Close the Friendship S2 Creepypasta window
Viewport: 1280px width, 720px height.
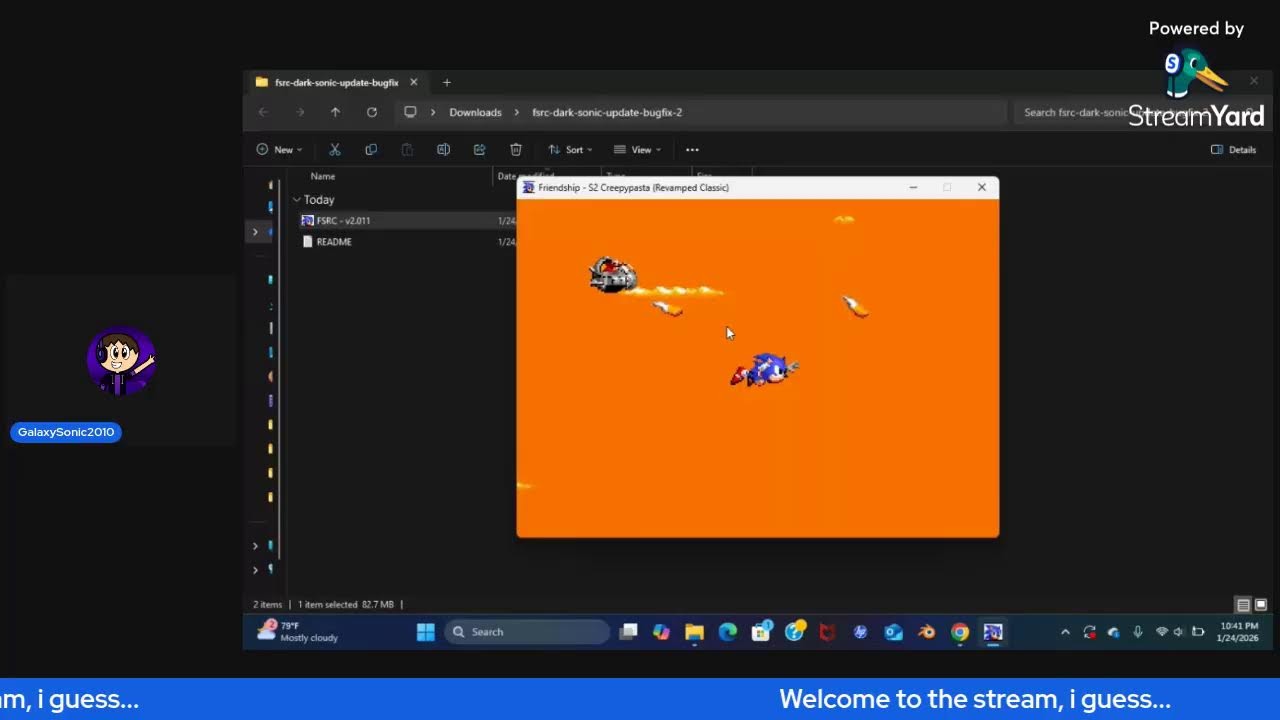[982, 187]
